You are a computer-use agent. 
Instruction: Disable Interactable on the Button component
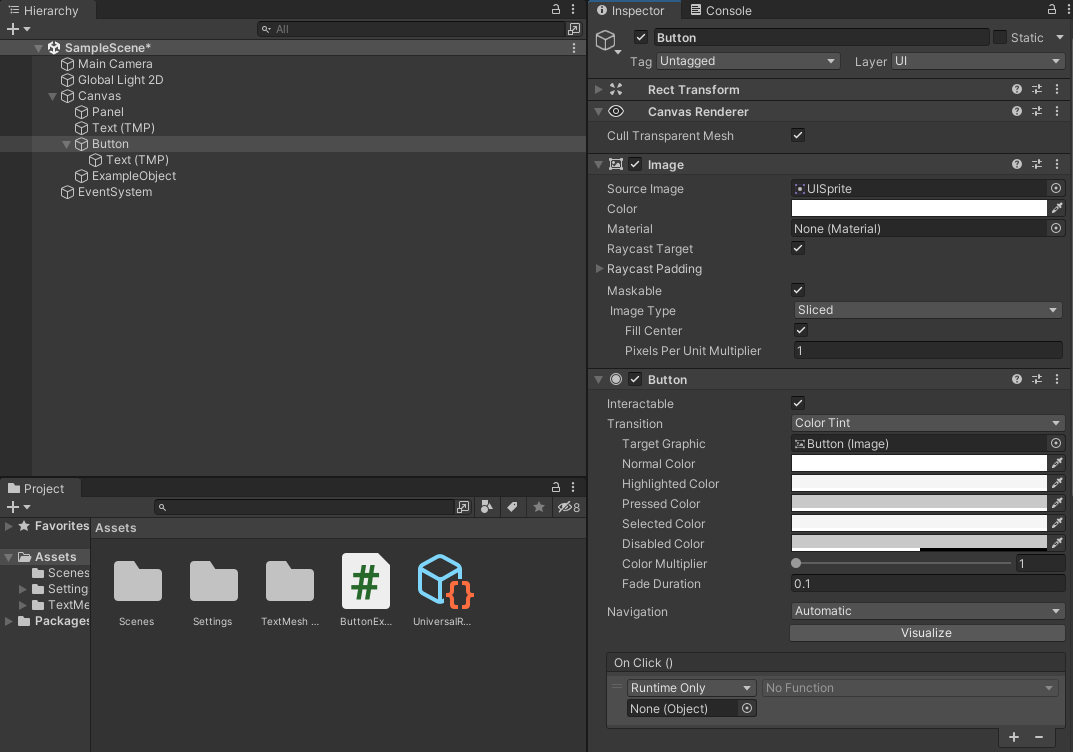tap(797, 403)
